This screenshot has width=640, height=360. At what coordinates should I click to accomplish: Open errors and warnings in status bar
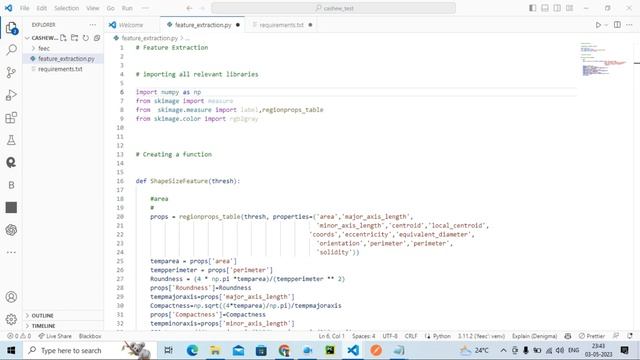[19, 336]
